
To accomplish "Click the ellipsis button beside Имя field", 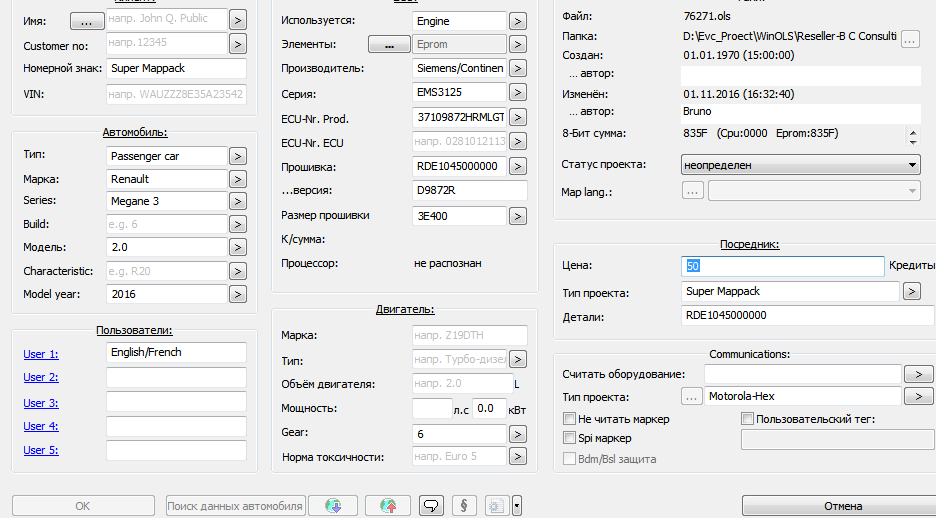I will [86, 19].
